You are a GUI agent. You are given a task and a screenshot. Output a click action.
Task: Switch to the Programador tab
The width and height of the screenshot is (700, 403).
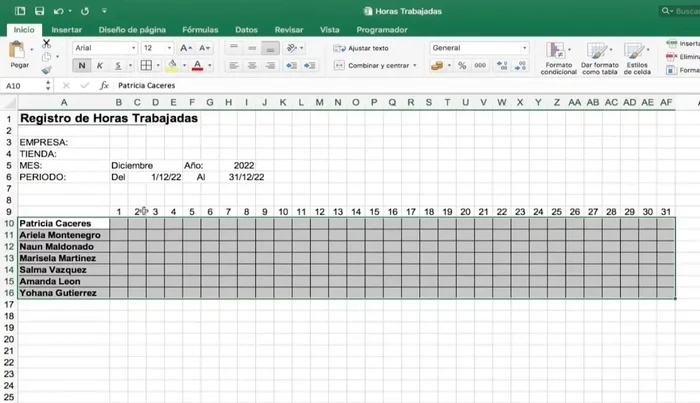coord(382,30)
